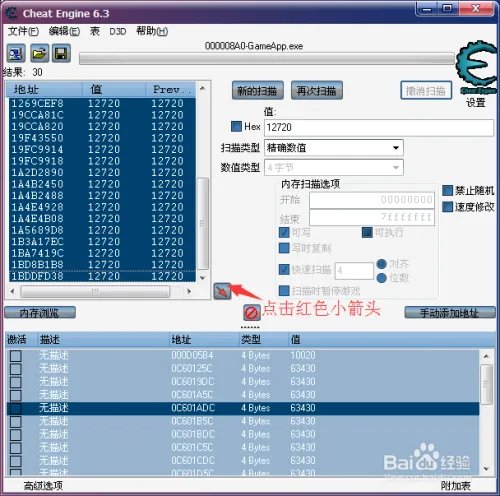Click address 0C601CDC in address table
Viewport: 500px width, 496px height.
coord(193,461)
